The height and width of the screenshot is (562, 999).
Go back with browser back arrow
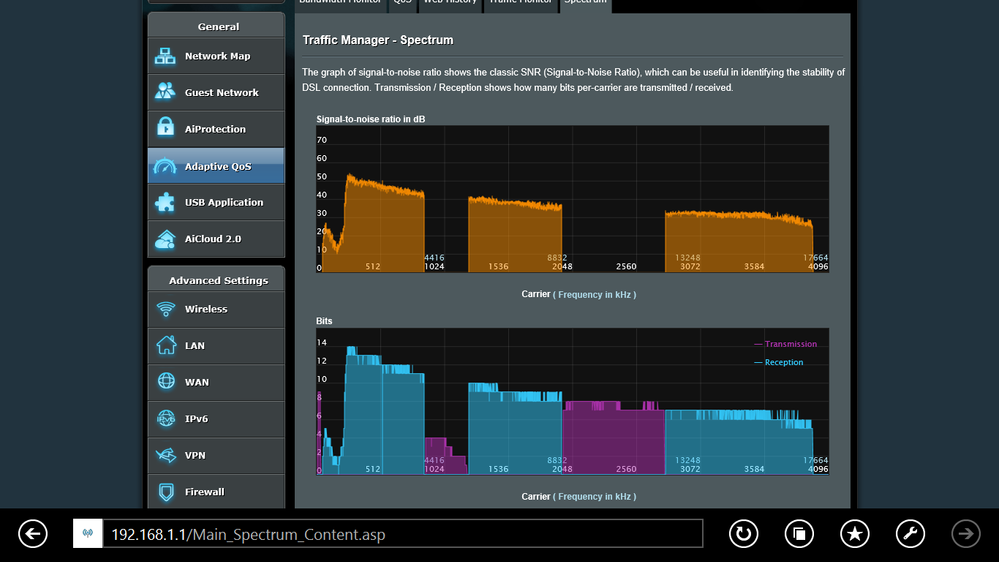(33, 534)
